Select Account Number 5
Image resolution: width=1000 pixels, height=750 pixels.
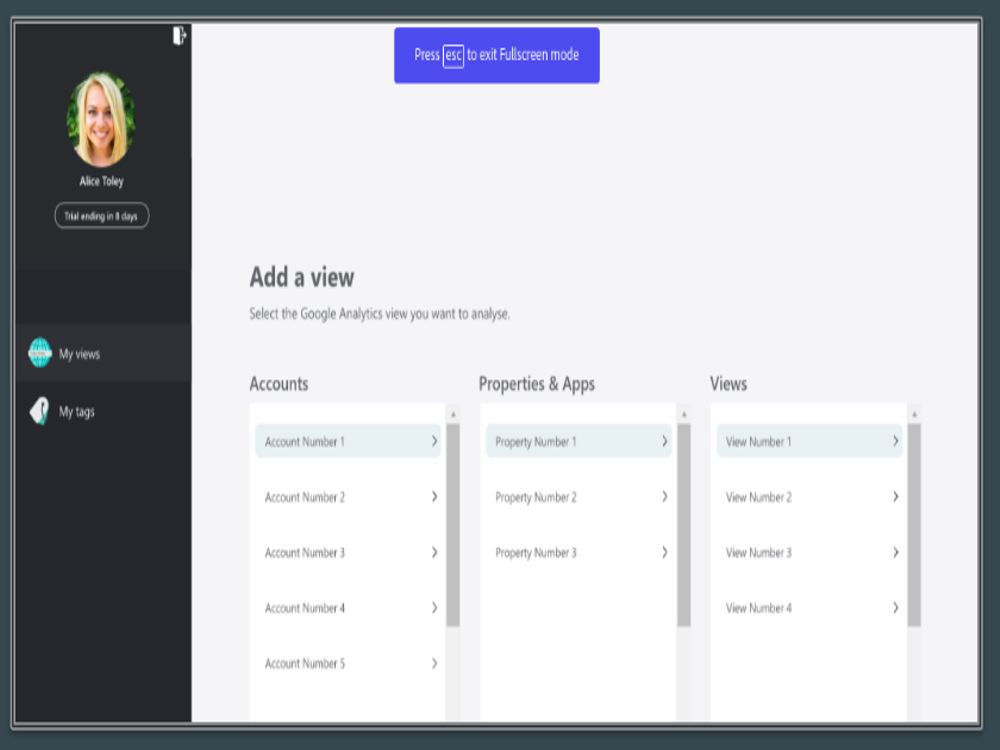tap(348, 663)
